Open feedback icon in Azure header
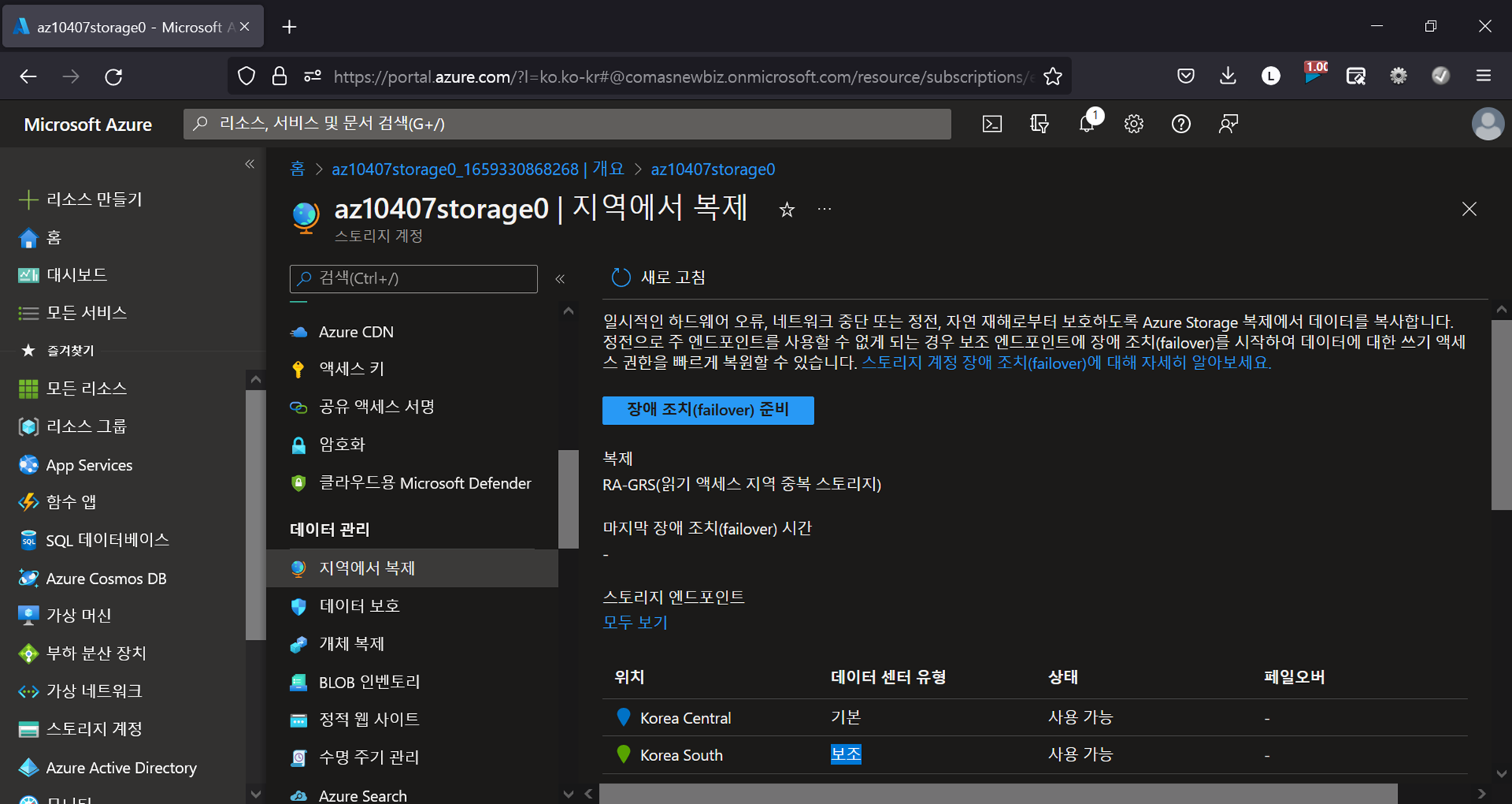 pyautogui.click(x=1228, y=124)
